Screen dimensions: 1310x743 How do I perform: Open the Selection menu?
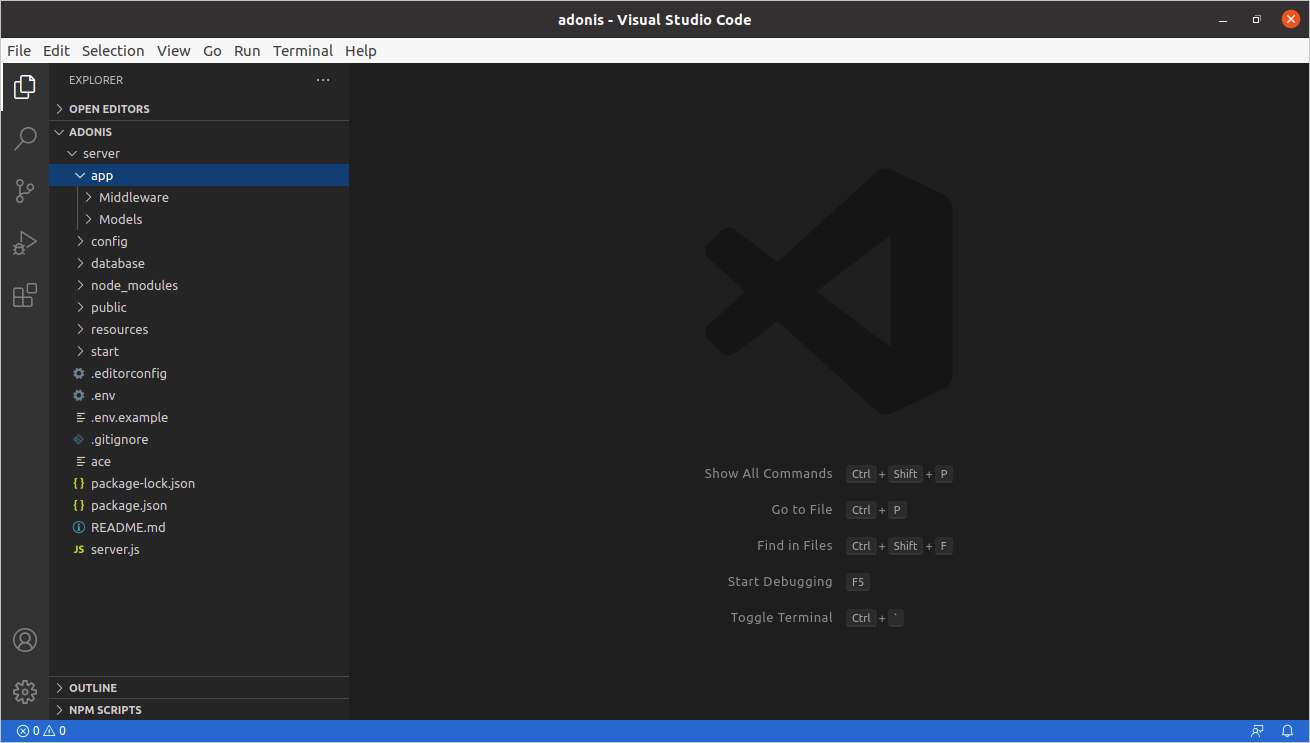pyautogui.click(x=113, y=51)
